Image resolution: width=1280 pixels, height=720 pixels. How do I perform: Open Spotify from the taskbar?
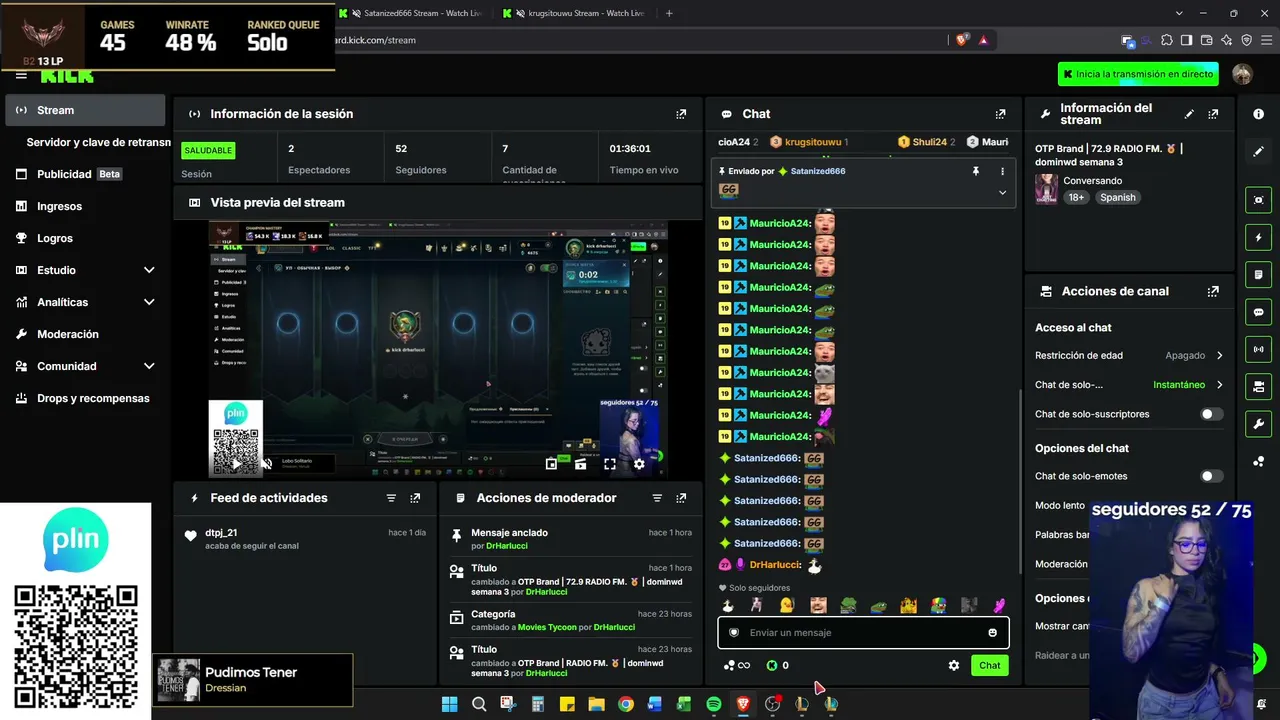point(714,704)
